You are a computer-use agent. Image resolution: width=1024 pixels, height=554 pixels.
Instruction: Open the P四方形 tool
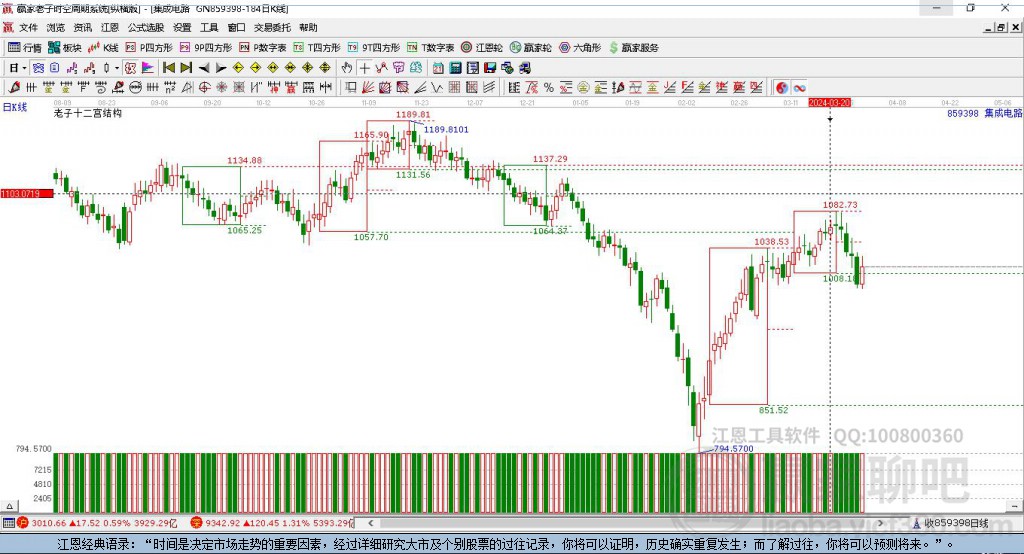point(149,48)
